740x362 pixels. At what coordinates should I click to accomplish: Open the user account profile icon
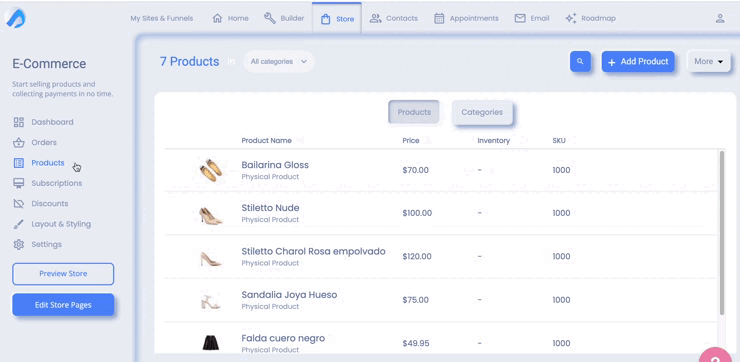click(x=720, y=18)
